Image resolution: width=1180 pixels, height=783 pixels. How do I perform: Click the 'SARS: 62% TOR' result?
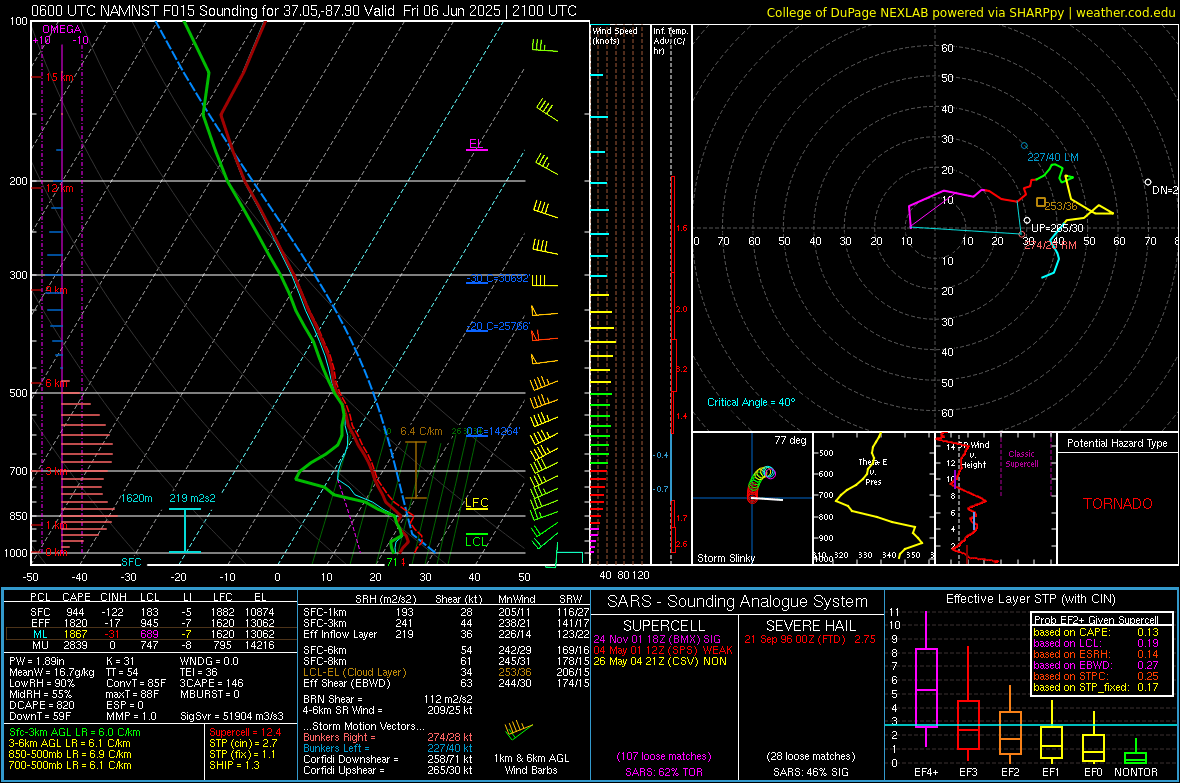click(663, 772)
